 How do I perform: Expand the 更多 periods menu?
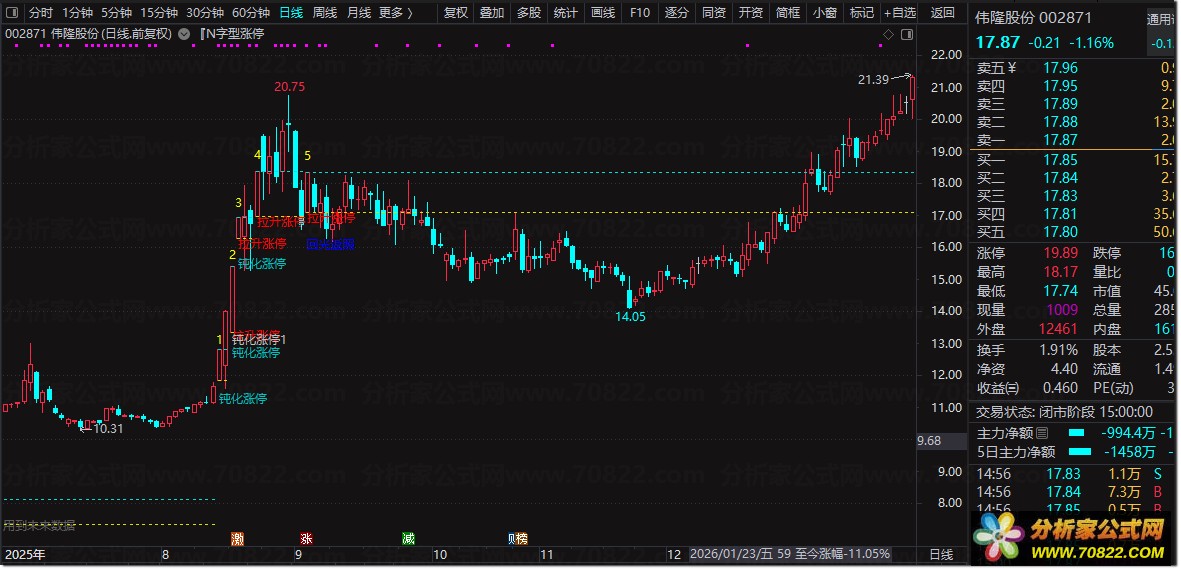(x=395, y=13)
